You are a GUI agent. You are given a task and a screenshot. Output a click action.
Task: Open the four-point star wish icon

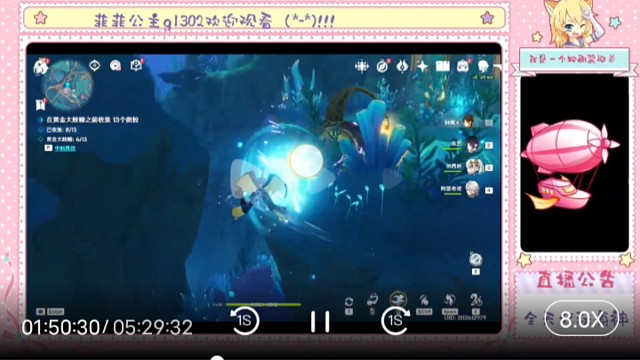(422, 66)
